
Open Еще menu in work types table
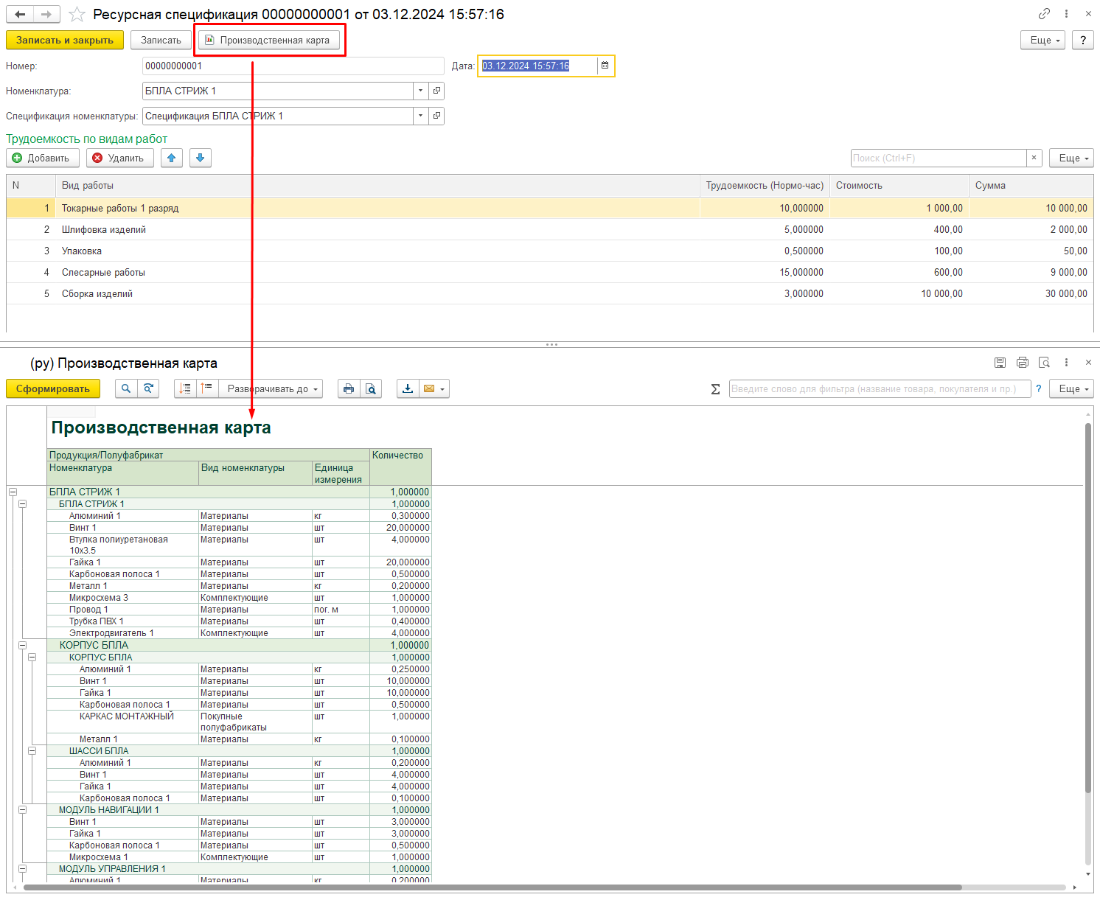pyautogui.click(x=1070, y=158)
